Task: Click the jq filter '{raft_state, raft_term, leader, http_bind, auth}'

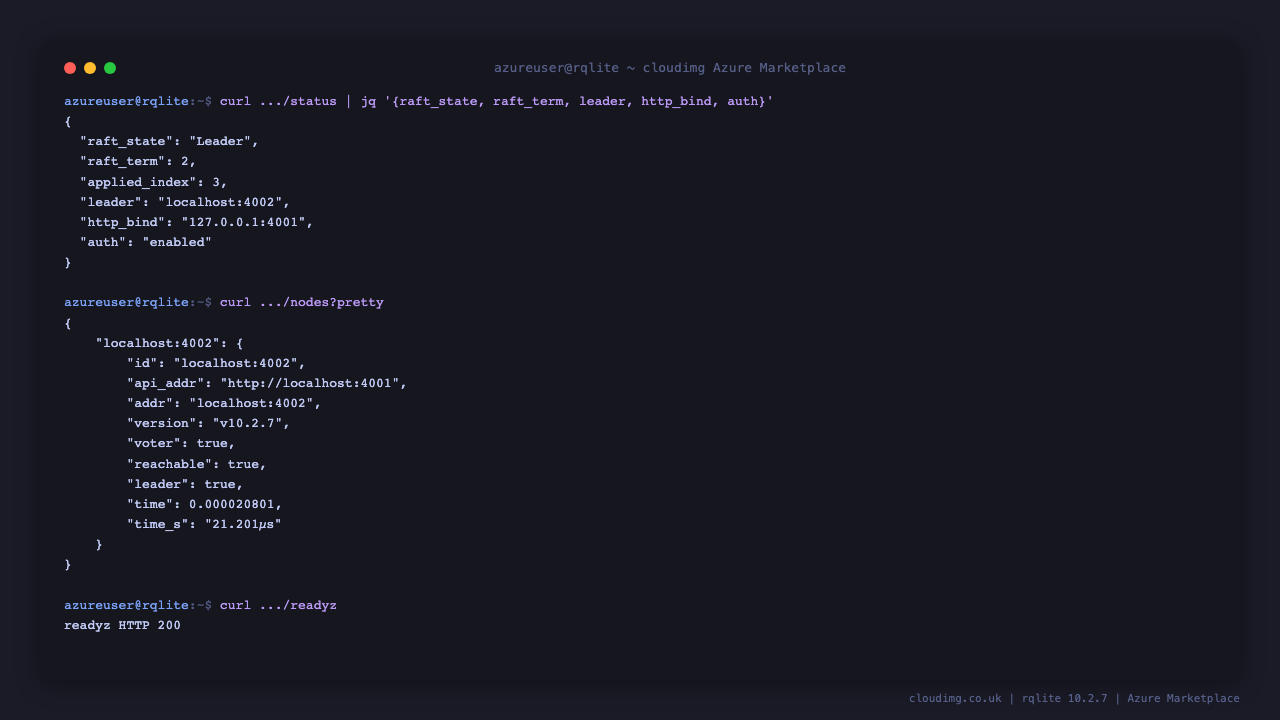Action: [x=579, y=101]
